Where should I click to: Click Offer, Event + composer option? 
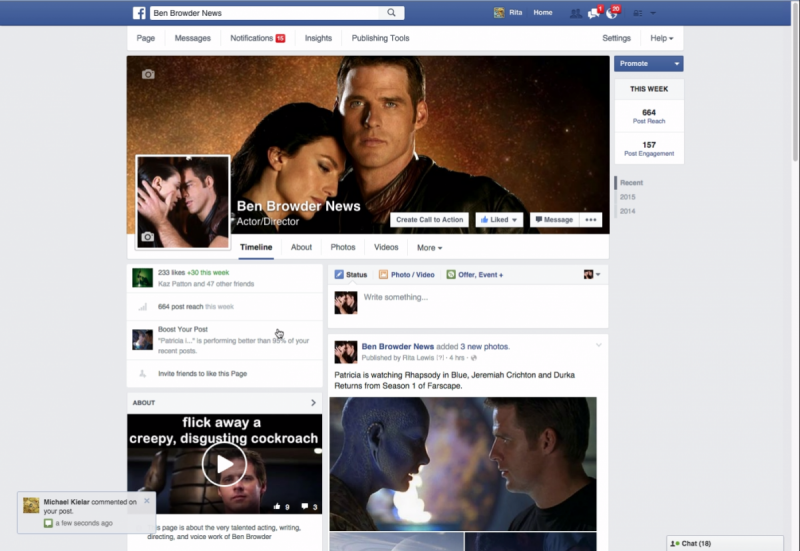click(475, 274)
